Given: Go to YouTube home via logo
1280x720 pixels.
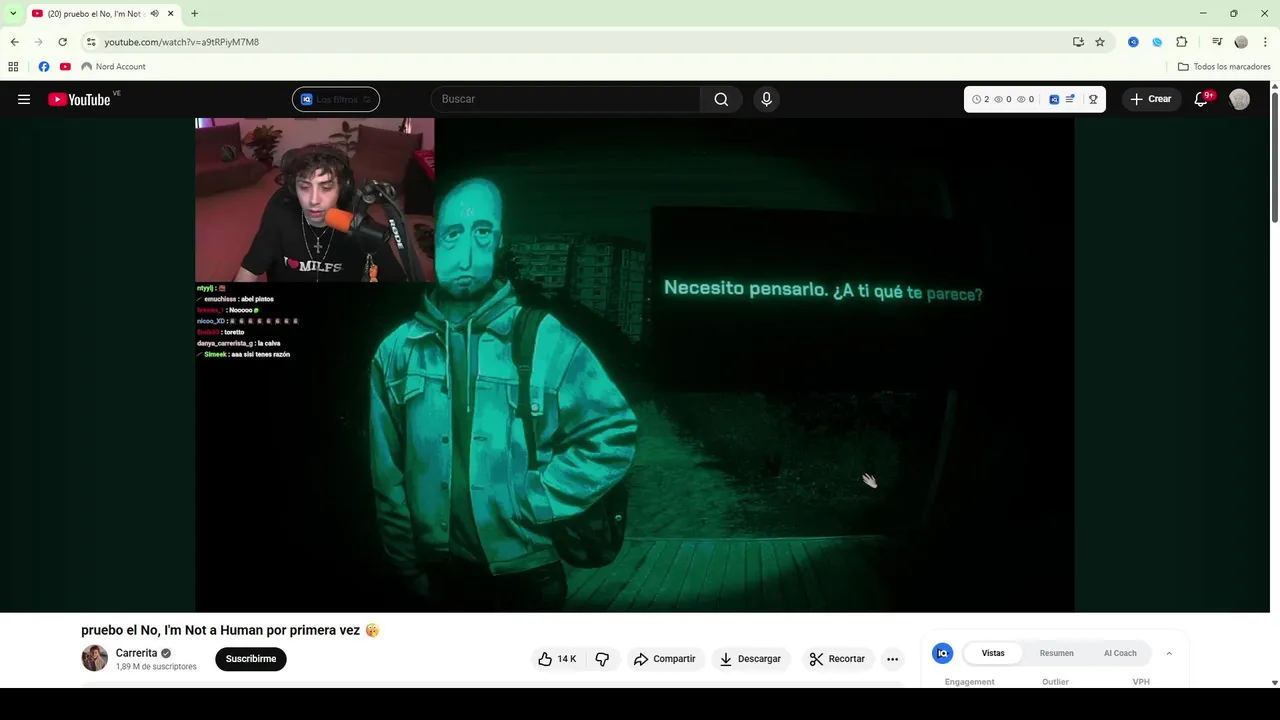Looking at the screenshot, I should coord(79,99).
